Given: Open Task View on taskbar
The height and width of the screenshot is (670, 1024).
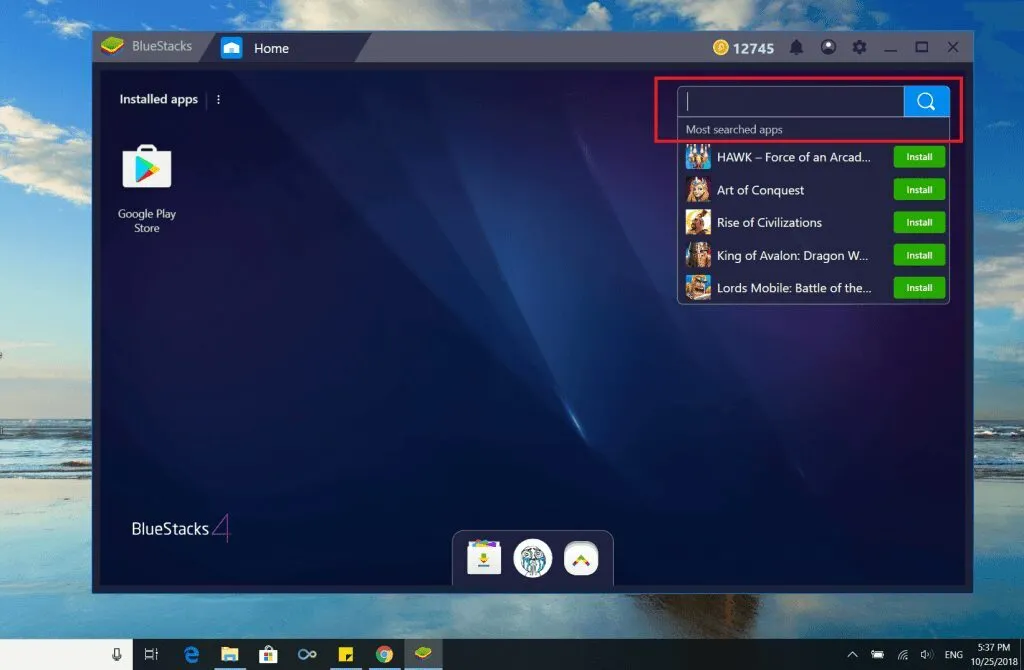Looking at the screenshot, I should 151,654.
